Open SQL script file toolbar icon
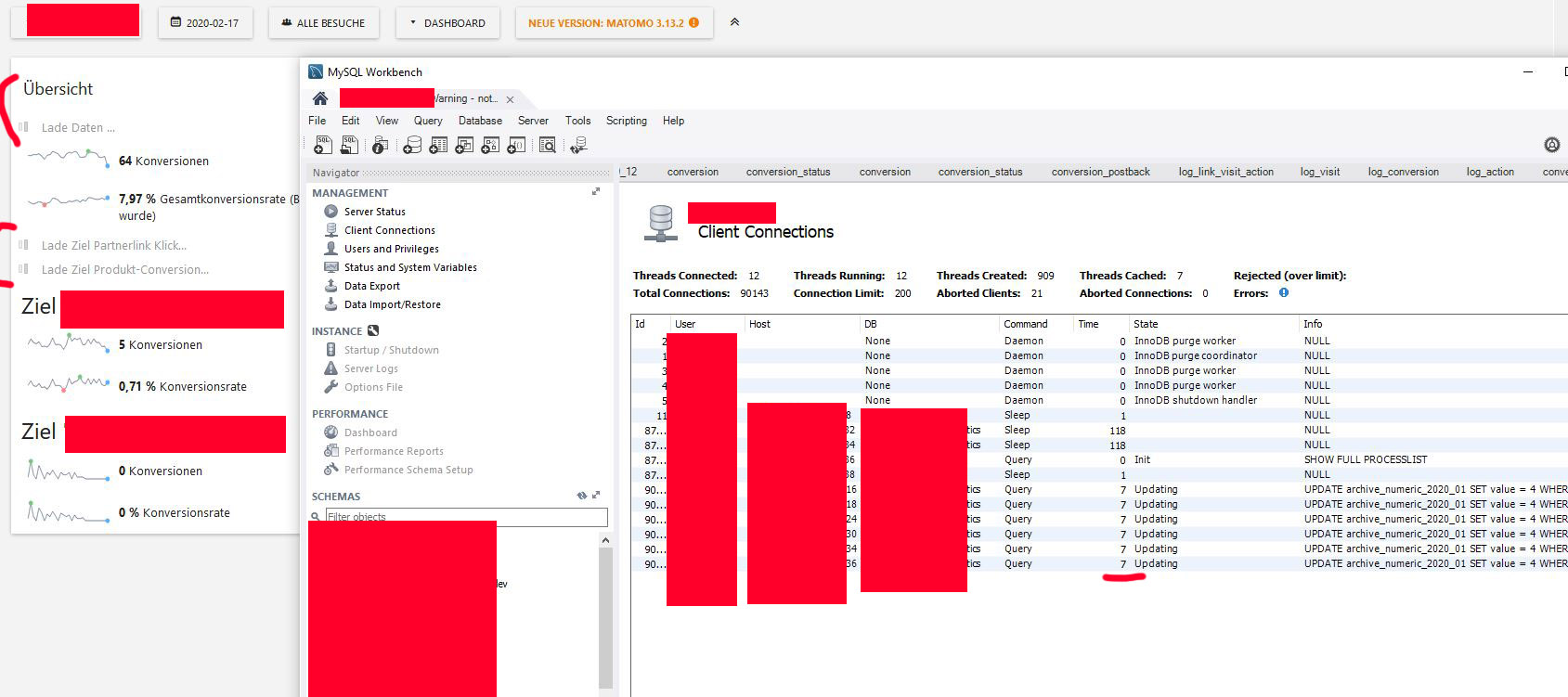Screen dimensions: 1568x697 pos(349,145)
